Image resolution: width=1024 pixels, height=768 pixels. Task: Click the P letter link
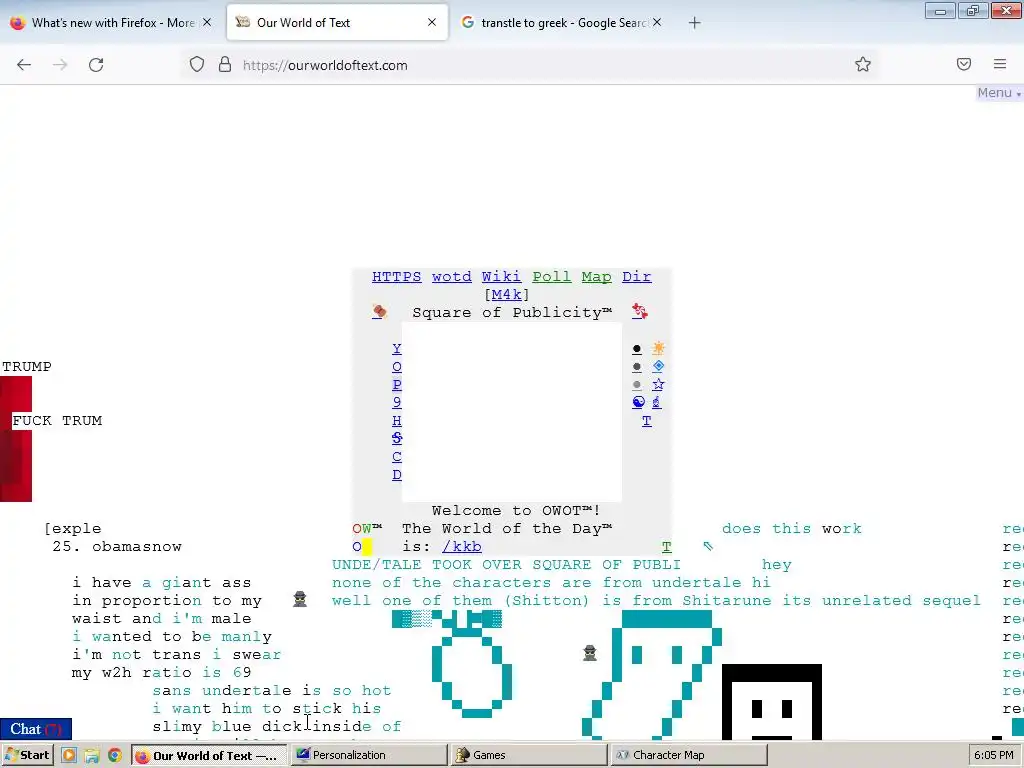click(x=396, y=385)
